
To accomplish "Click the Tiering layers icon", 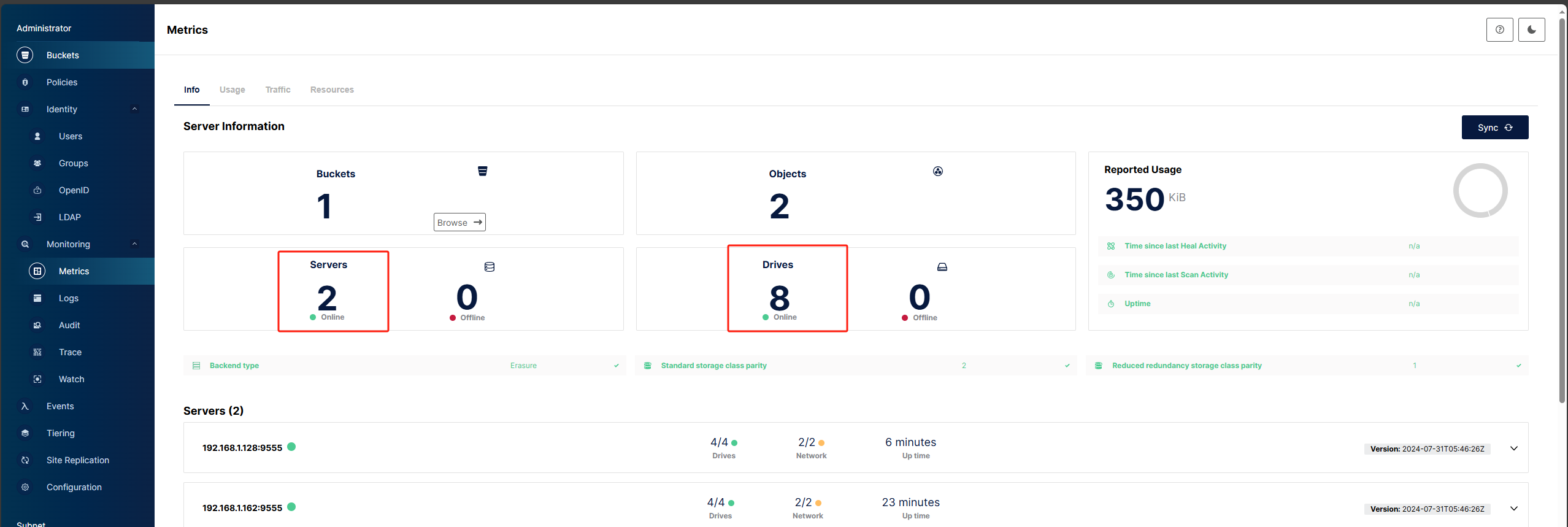I will pyautogui.click(x=25, y=433).
